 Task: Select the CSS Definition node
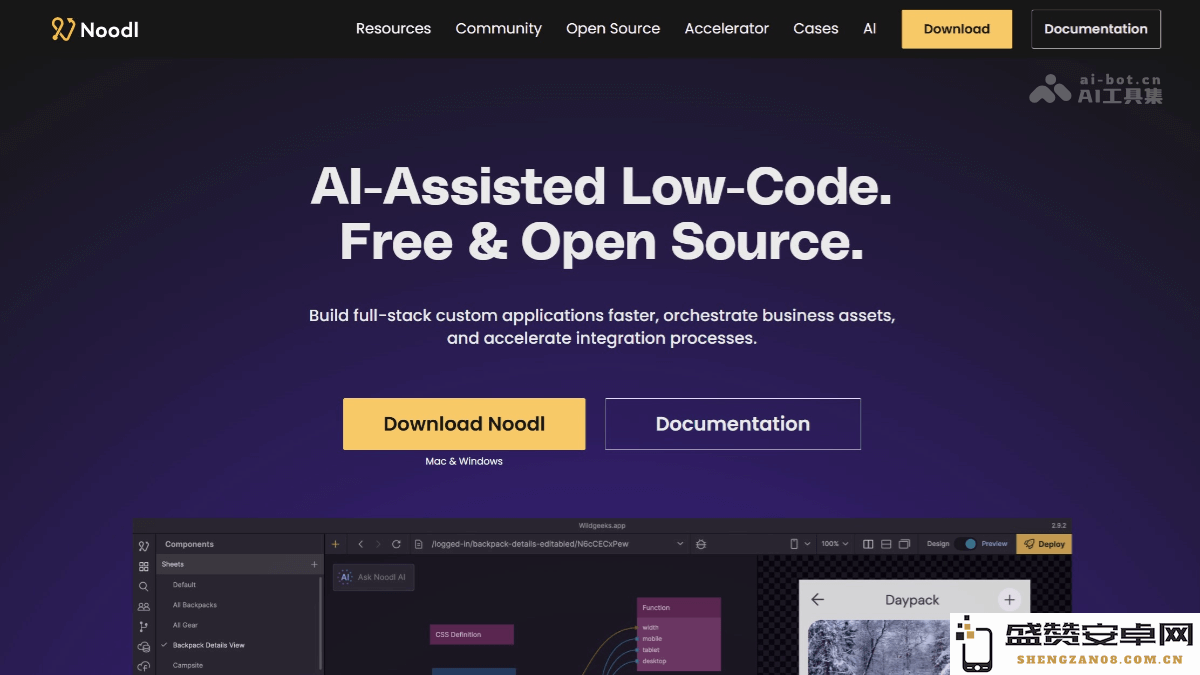click(472, 634)
